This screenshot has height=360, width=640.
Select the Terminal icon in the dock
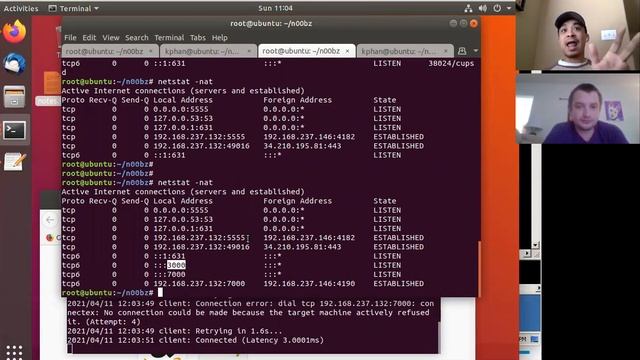15,130
